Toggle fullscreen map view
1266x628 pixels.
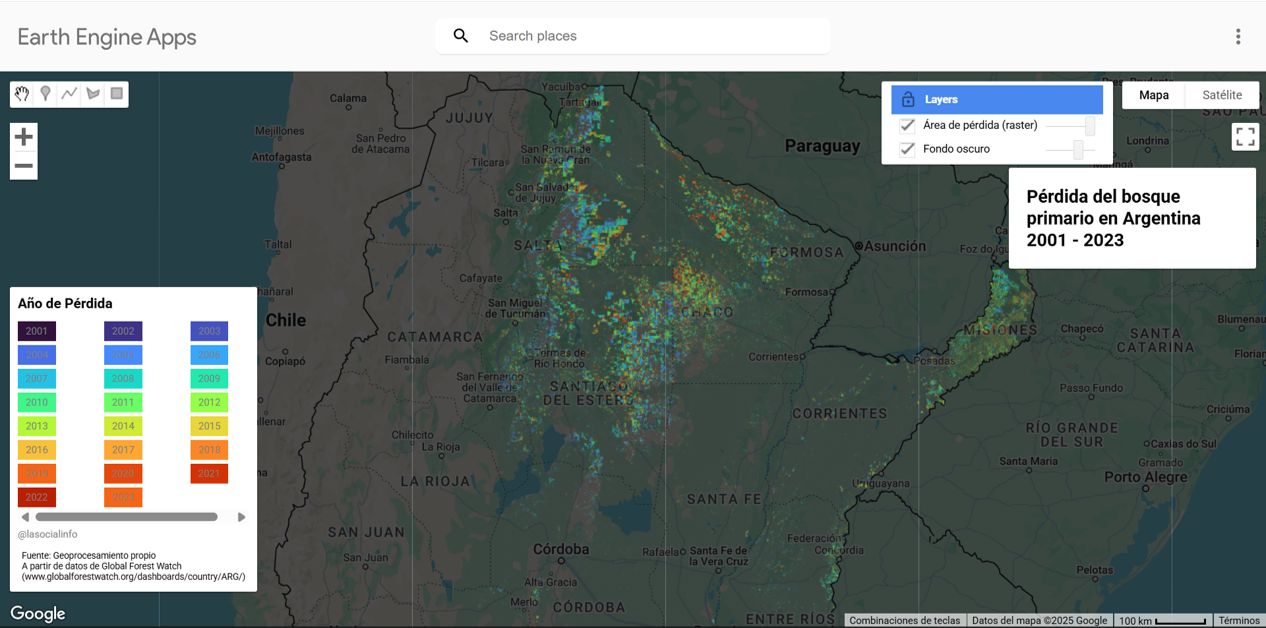pos(1245,137)
